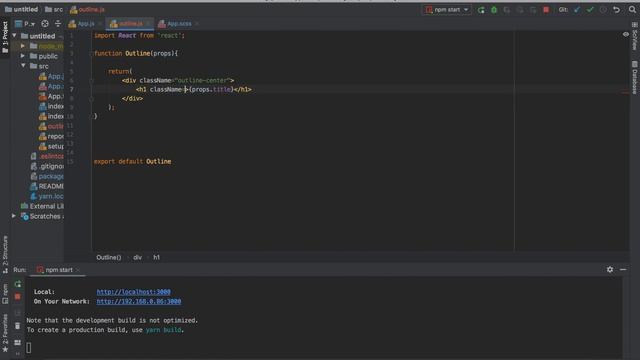Click div in the editor breadcrumbs
The image size is (640, 360).
[x=138, y=258]
